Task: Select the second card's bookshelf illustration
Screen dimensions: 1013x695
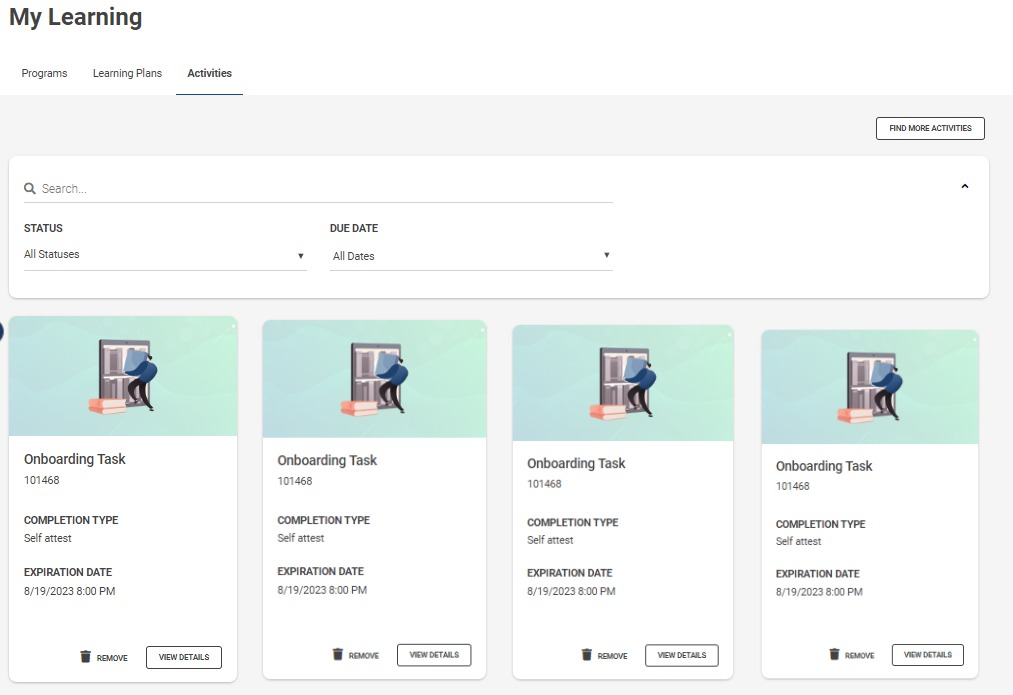Action: (x=374, y=379)
